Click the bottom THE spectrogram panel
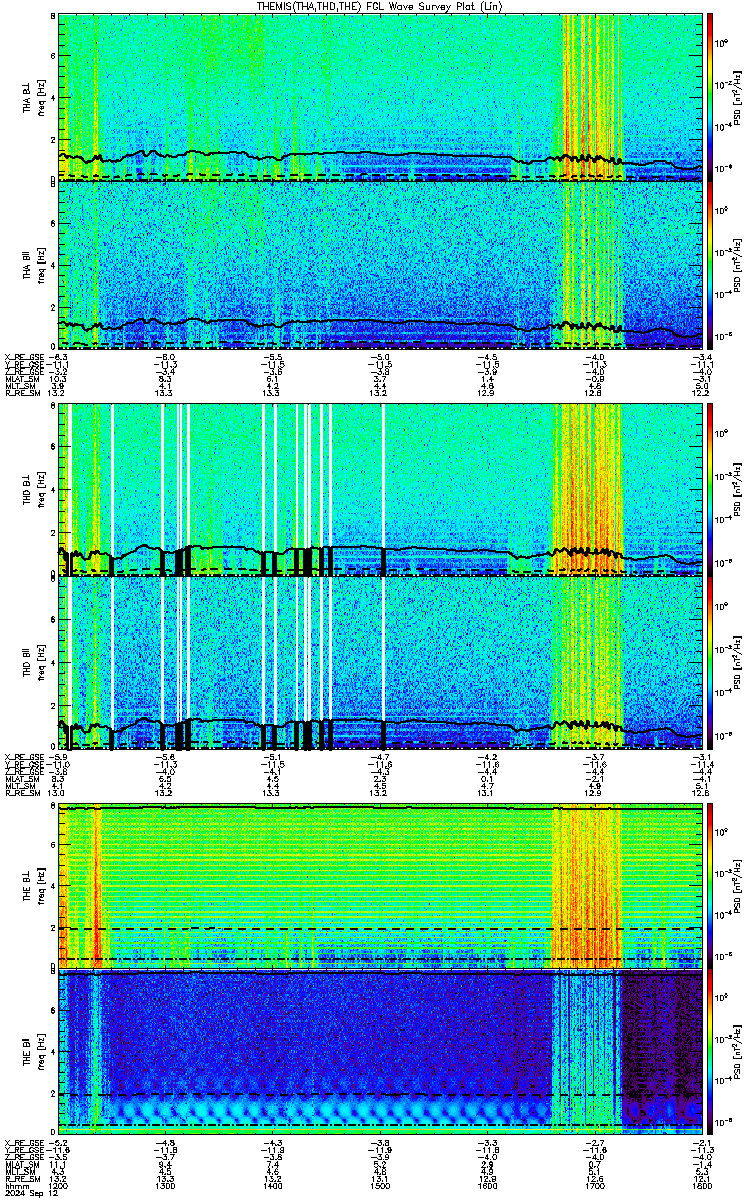The image size is (750, 1200). 380,1052
